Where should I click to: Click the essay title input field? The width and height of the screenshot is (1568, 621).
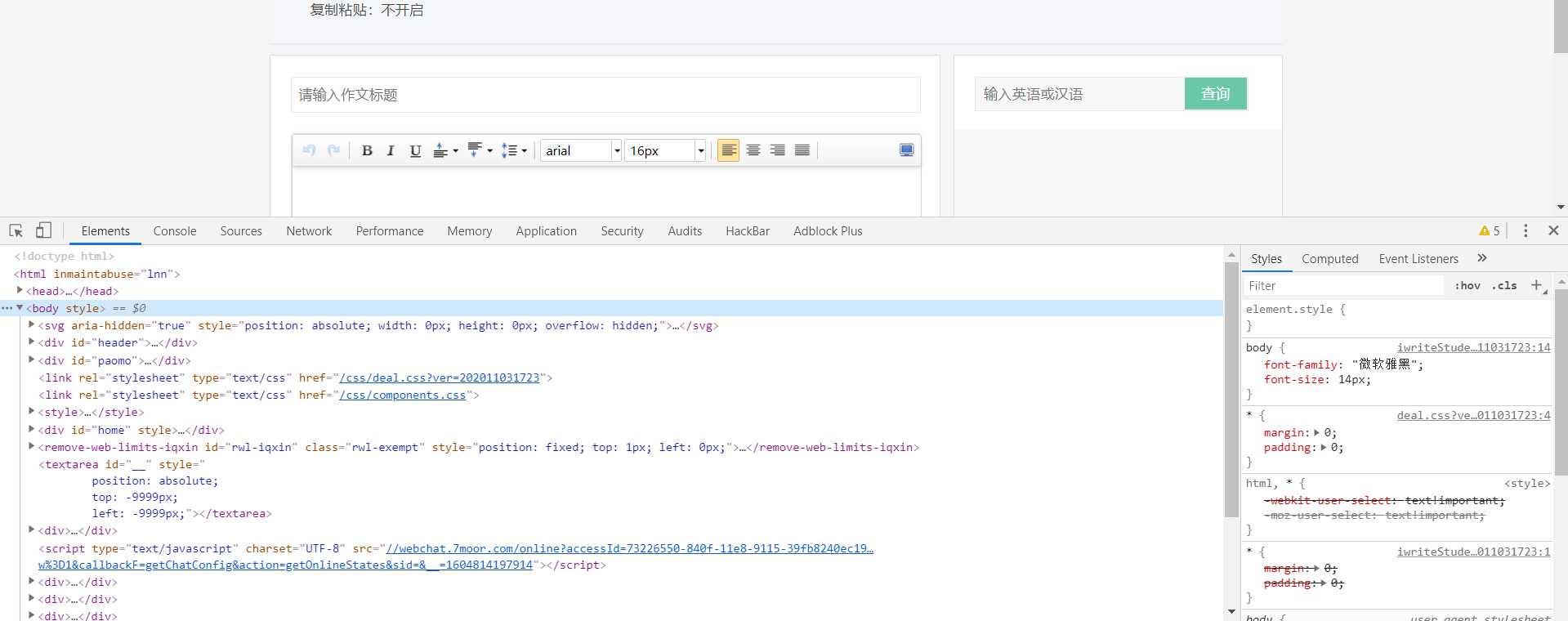(605, 95)
